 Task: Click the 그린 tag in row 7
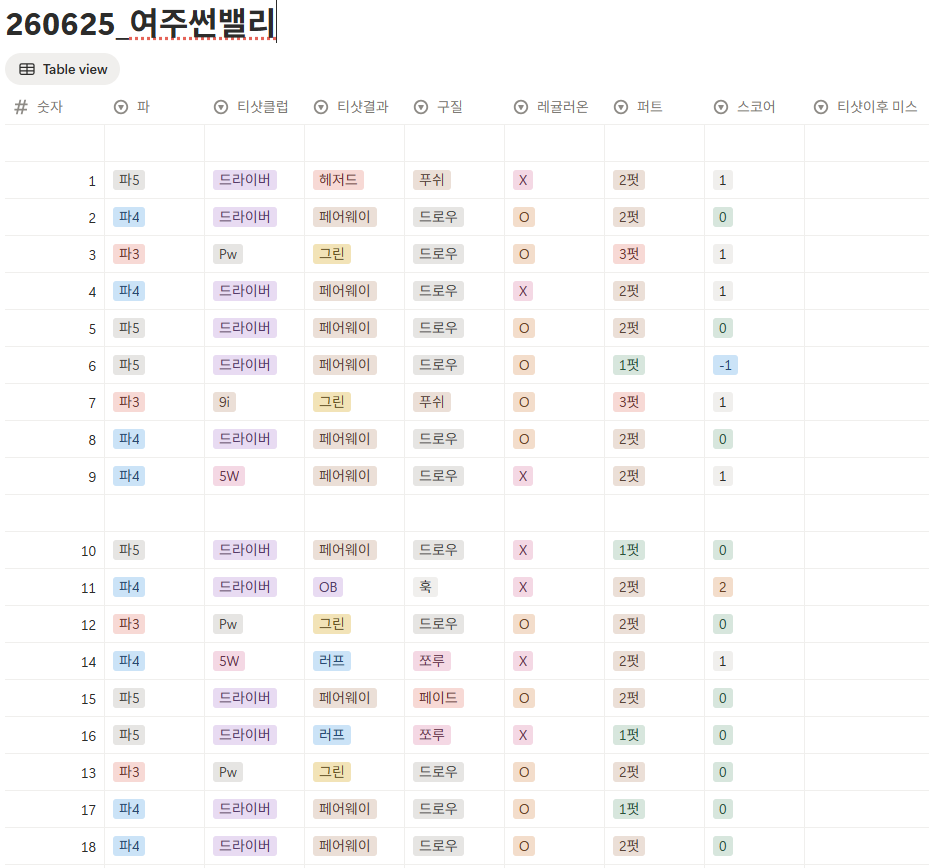(x=332, y=402)
